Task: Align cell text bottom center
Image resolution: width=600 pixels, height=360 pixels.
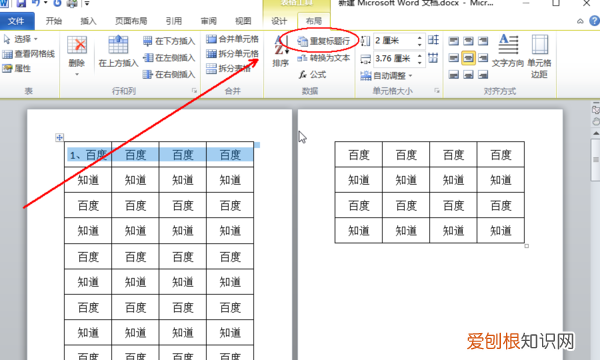Action: tap(468, 74)
